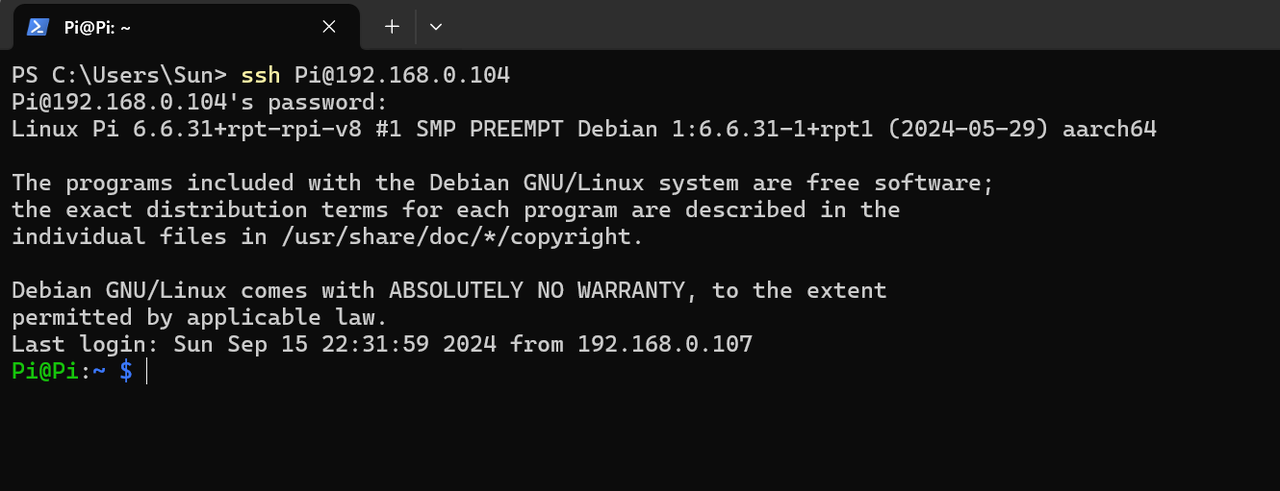Click the "PS C:\Users\Sun>" PowerShell prompt
Screen dimensions: 1280x491
click(x=120, y=75)
